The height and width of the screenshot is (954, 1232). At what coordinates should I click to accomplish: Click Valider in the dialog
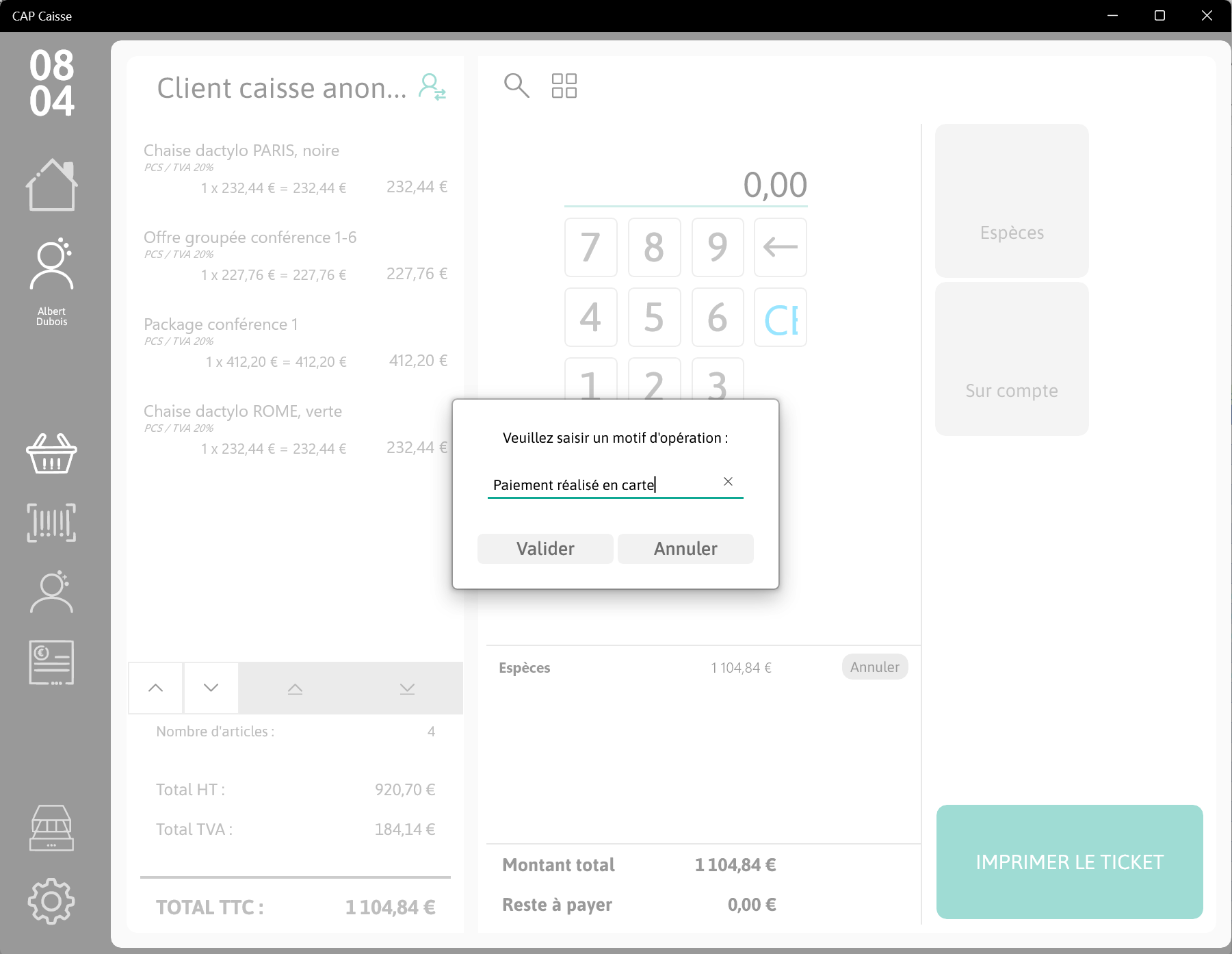(x=545, y=549)
